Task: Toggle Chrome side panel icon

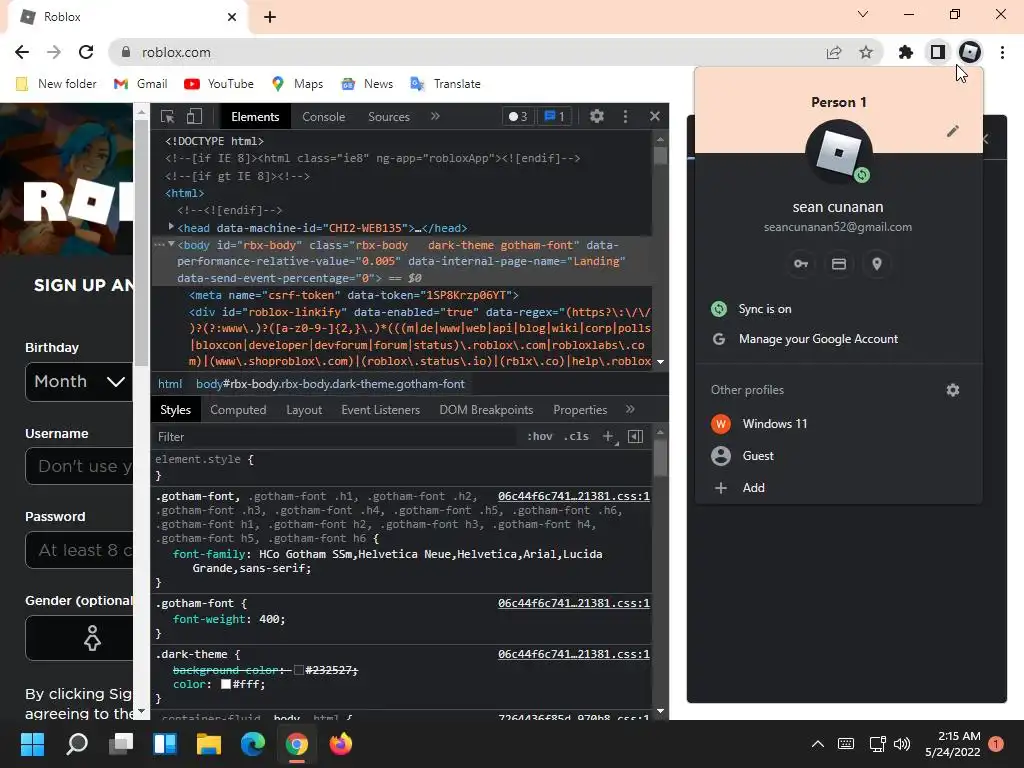Action: click(938, 52)
